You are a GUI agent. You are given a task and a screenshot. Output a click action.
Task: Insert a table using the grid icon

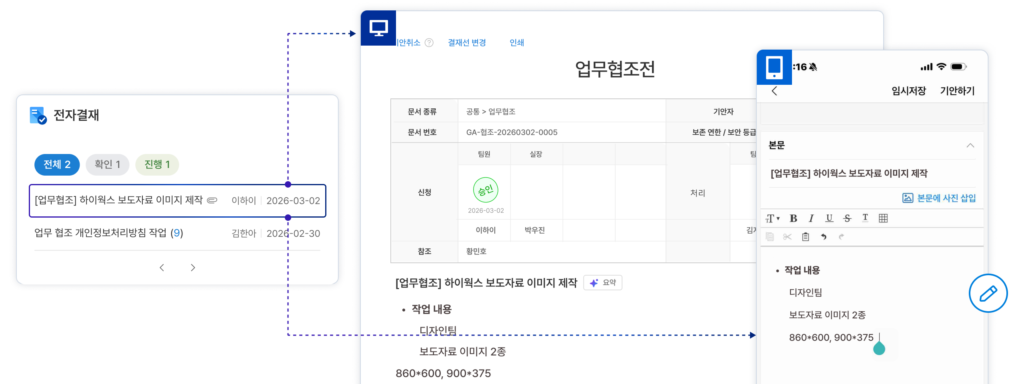point(883,218)
